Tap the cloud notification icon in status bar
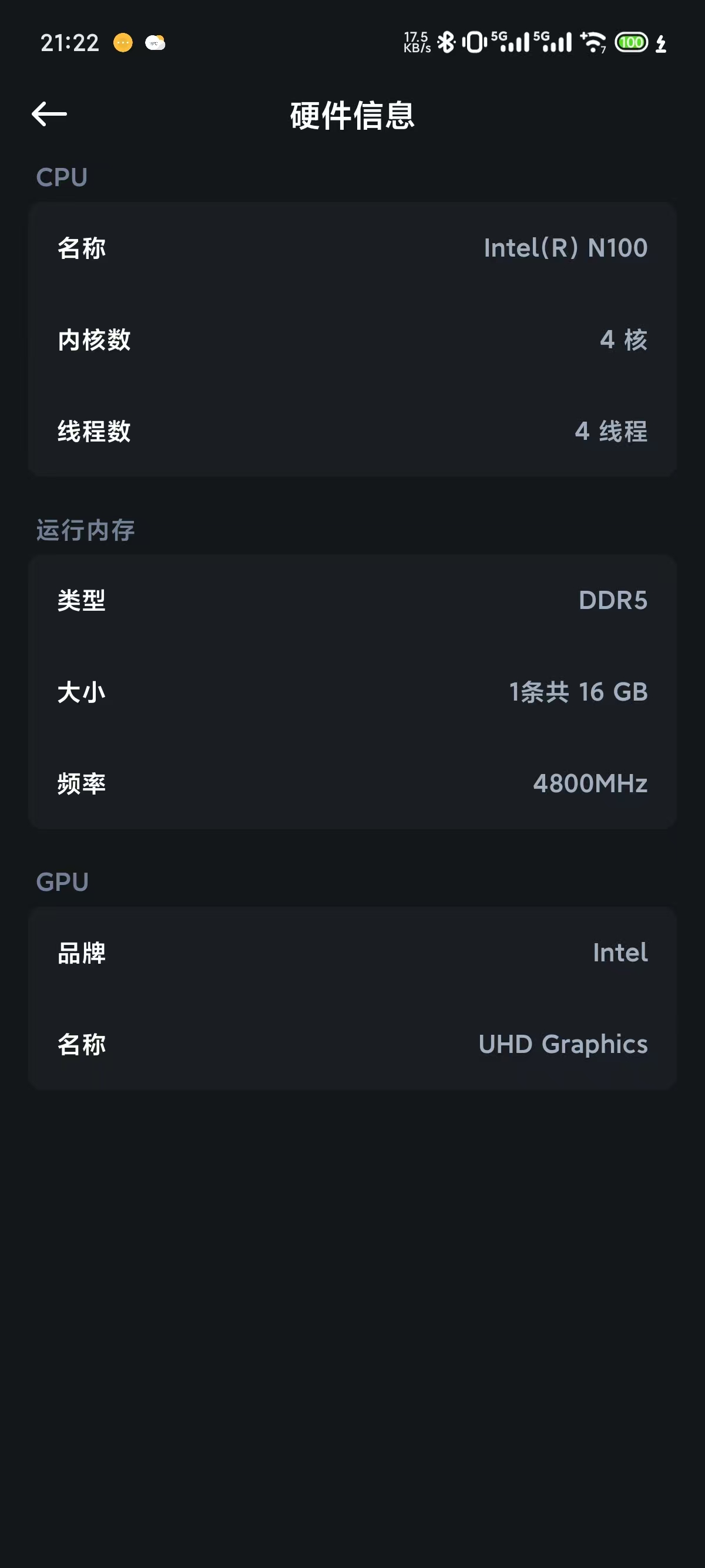 coord(155,43)
